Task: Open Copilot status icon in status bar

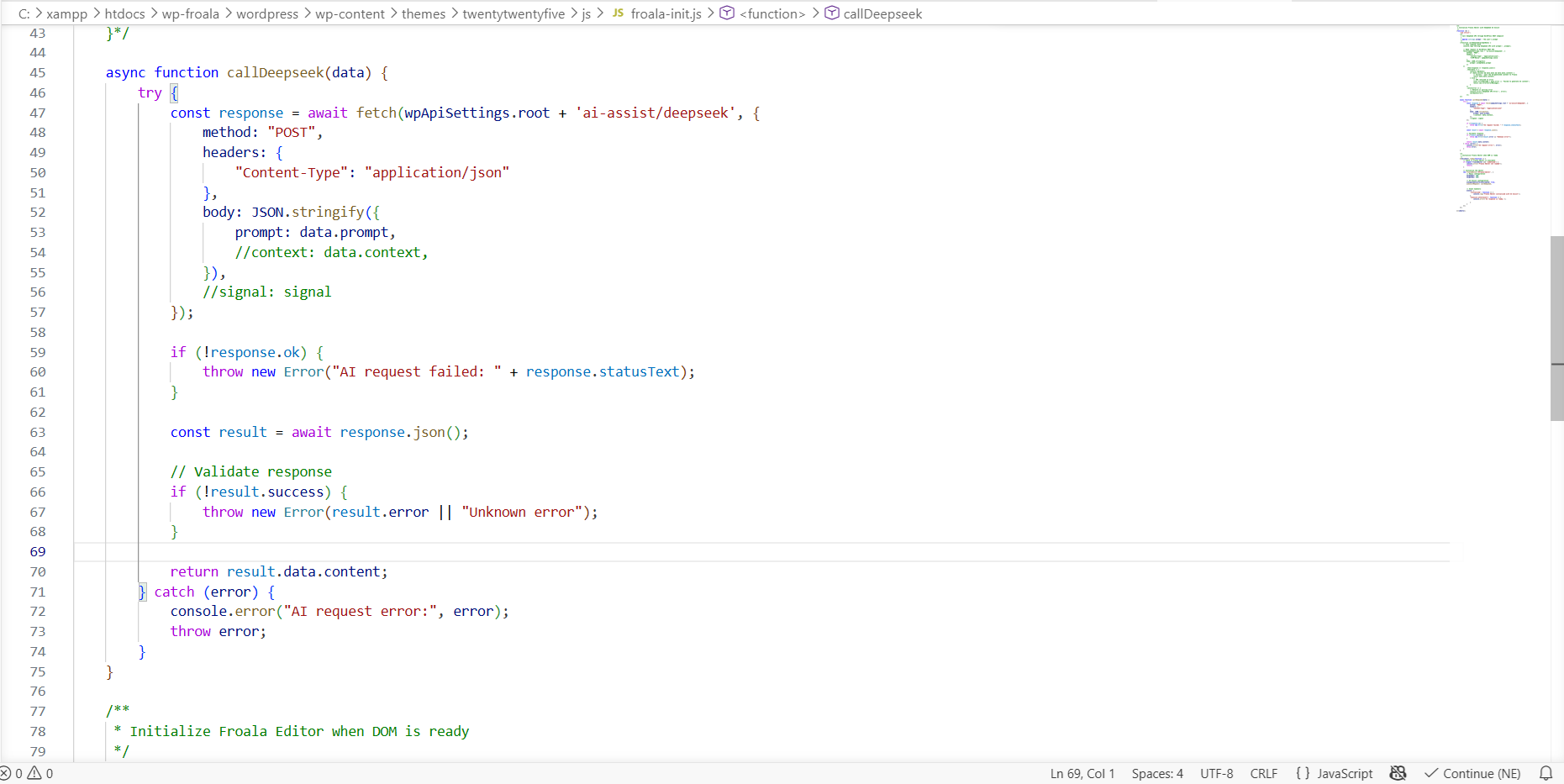Action: pyautogui.click(x=1398, y=773)
